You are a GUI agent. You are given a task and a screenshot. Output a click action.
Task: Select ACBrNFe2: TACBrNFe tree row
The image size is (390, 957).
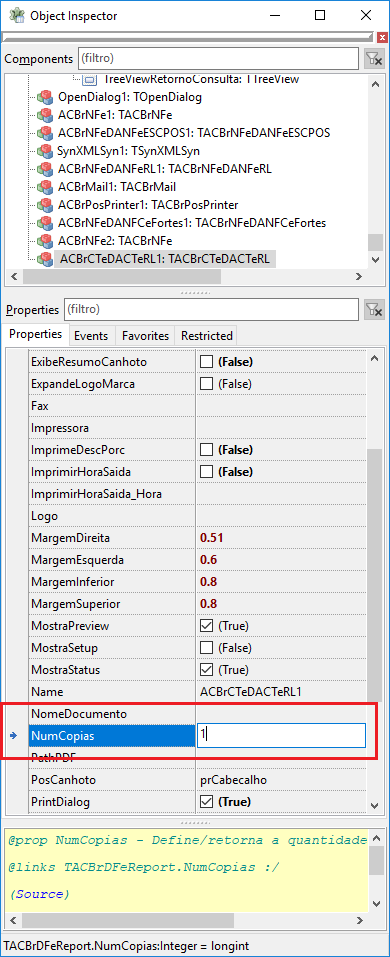(x=115, y=240)
